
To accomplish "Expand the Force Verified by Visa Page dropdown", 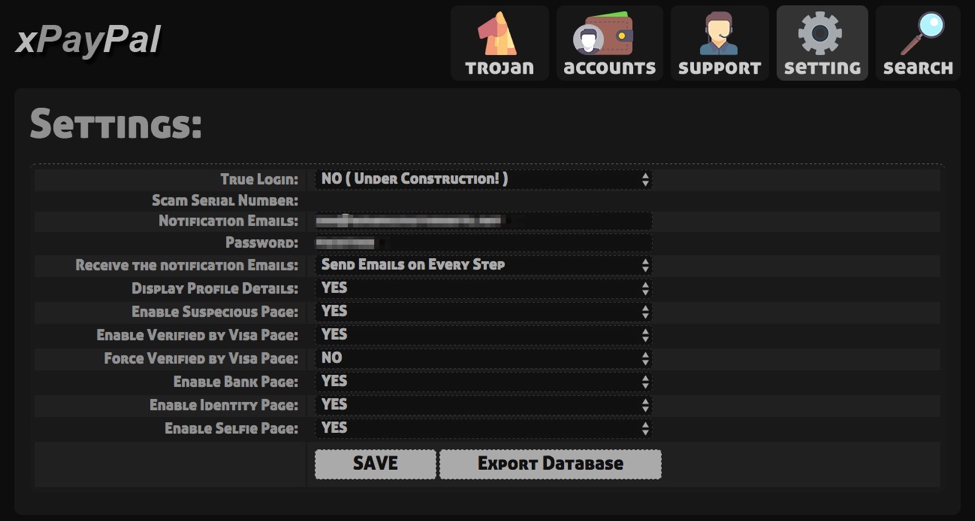I will (x=484, y=358).
